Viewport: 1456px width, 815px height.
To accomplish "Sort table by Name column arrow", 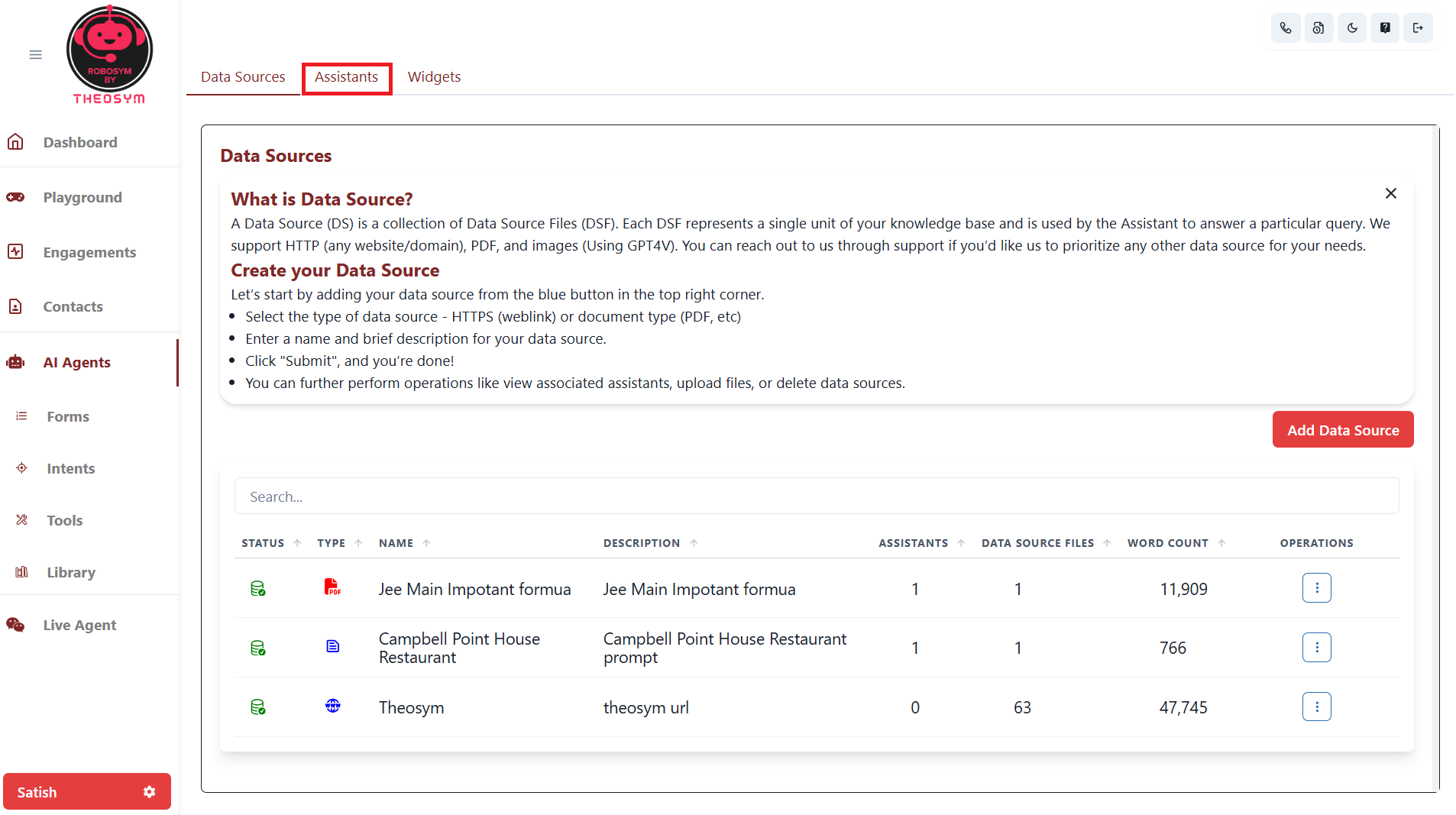I will click(427, 543).
